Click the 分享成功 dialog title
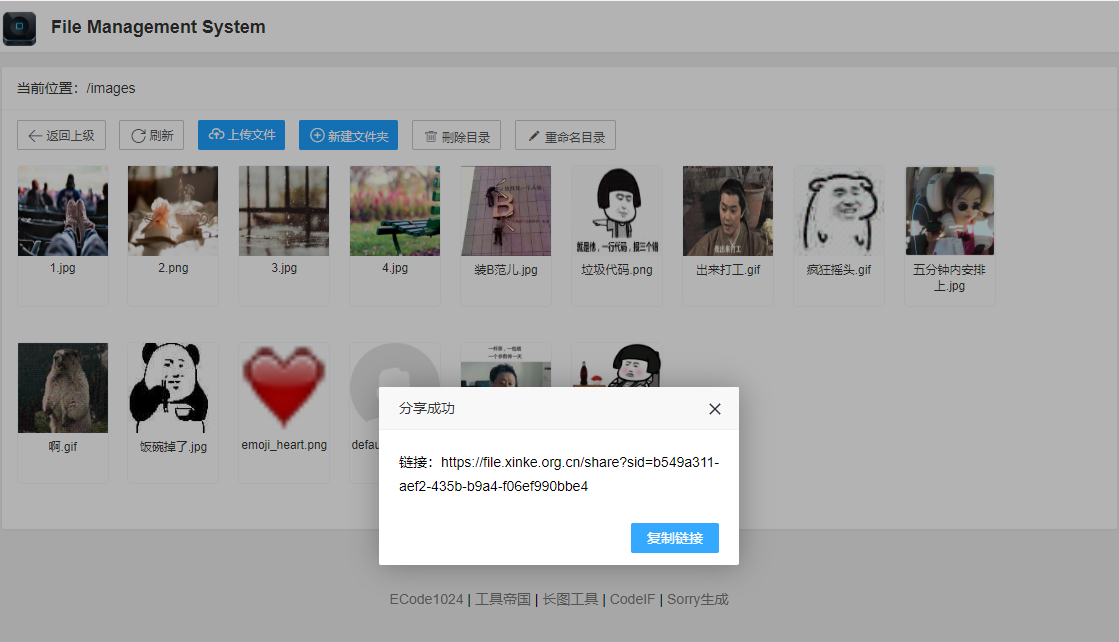Image resolution: width=1119 pixels, height=642 pixels. [x=427, y=409]
